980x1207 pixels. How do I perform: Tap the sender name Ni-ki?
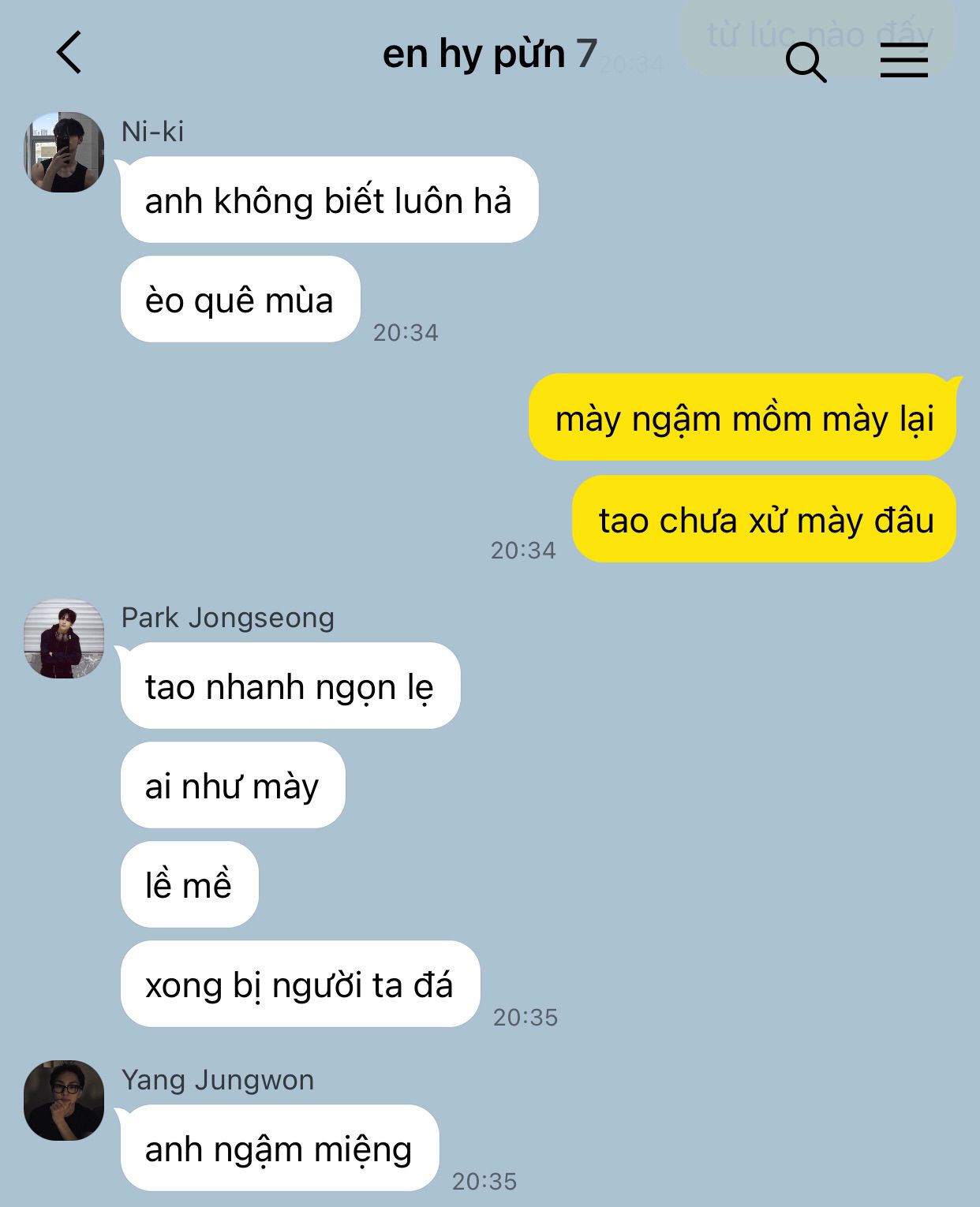point(152,132)
